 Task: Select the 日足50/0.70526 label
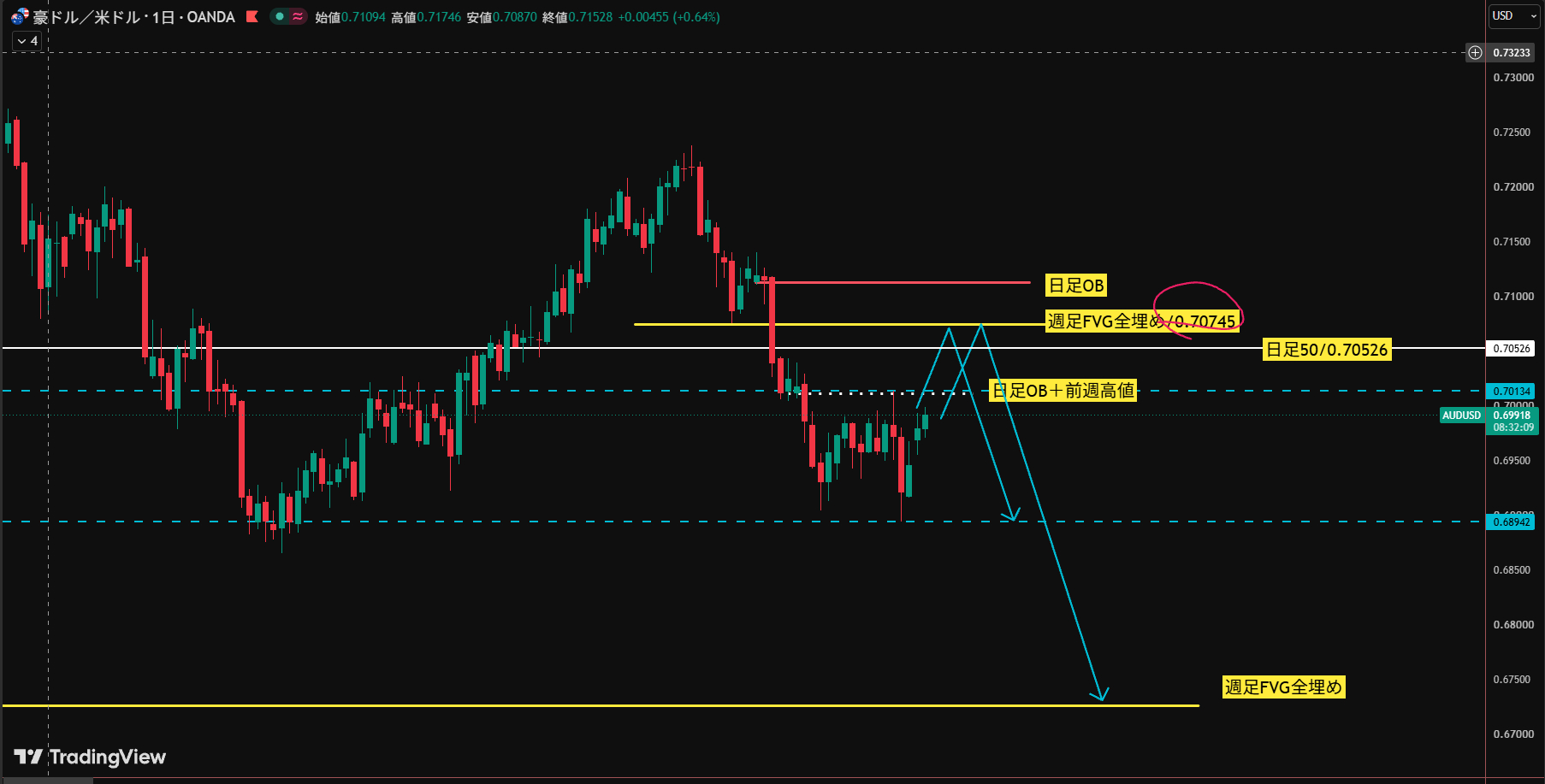coord(1327,349)
